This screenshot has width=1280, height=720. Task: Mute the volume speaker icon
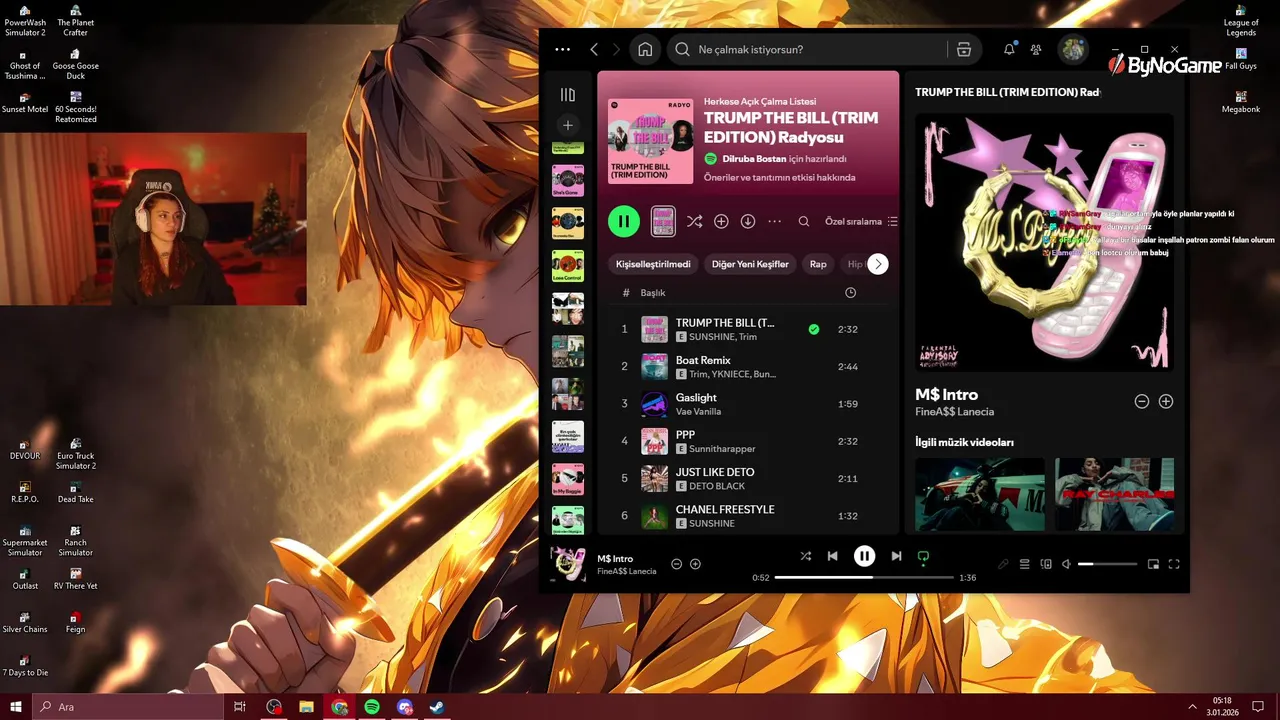pos(1066,564)
